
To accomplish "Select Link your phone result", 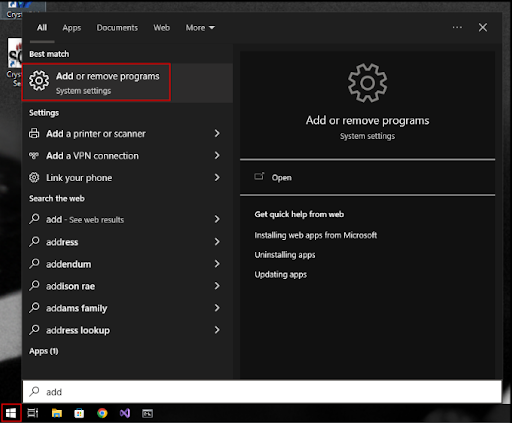I will (x=79, y=178).
